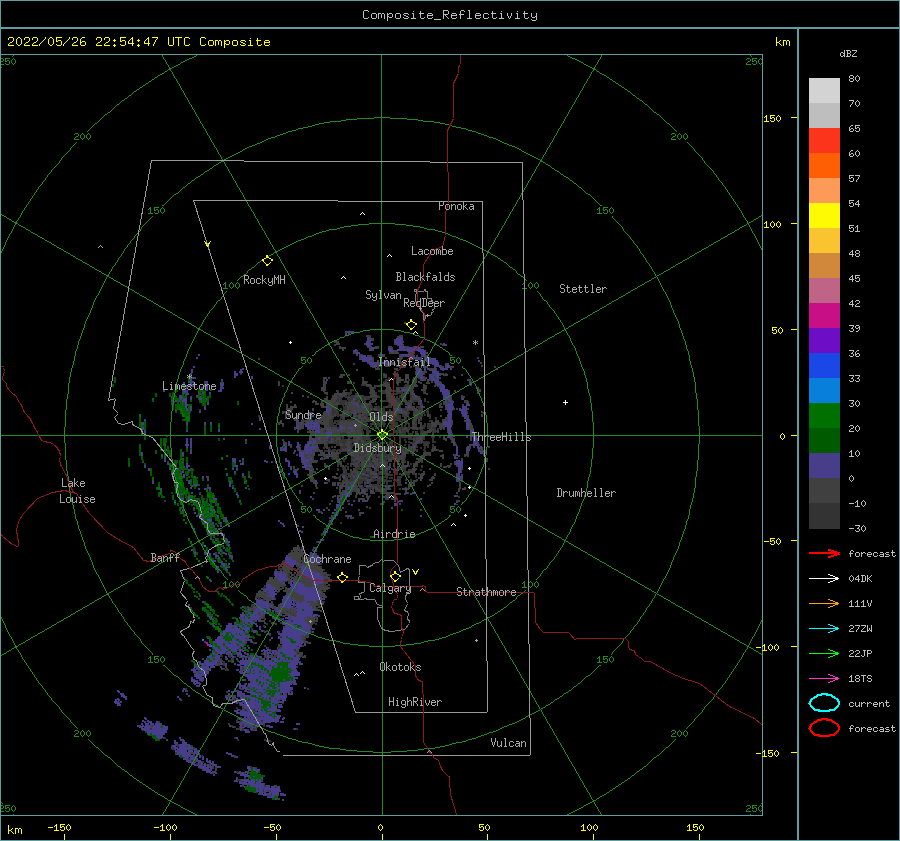Click the Sylvan label
900x841 pixels.
coord(383,295)
